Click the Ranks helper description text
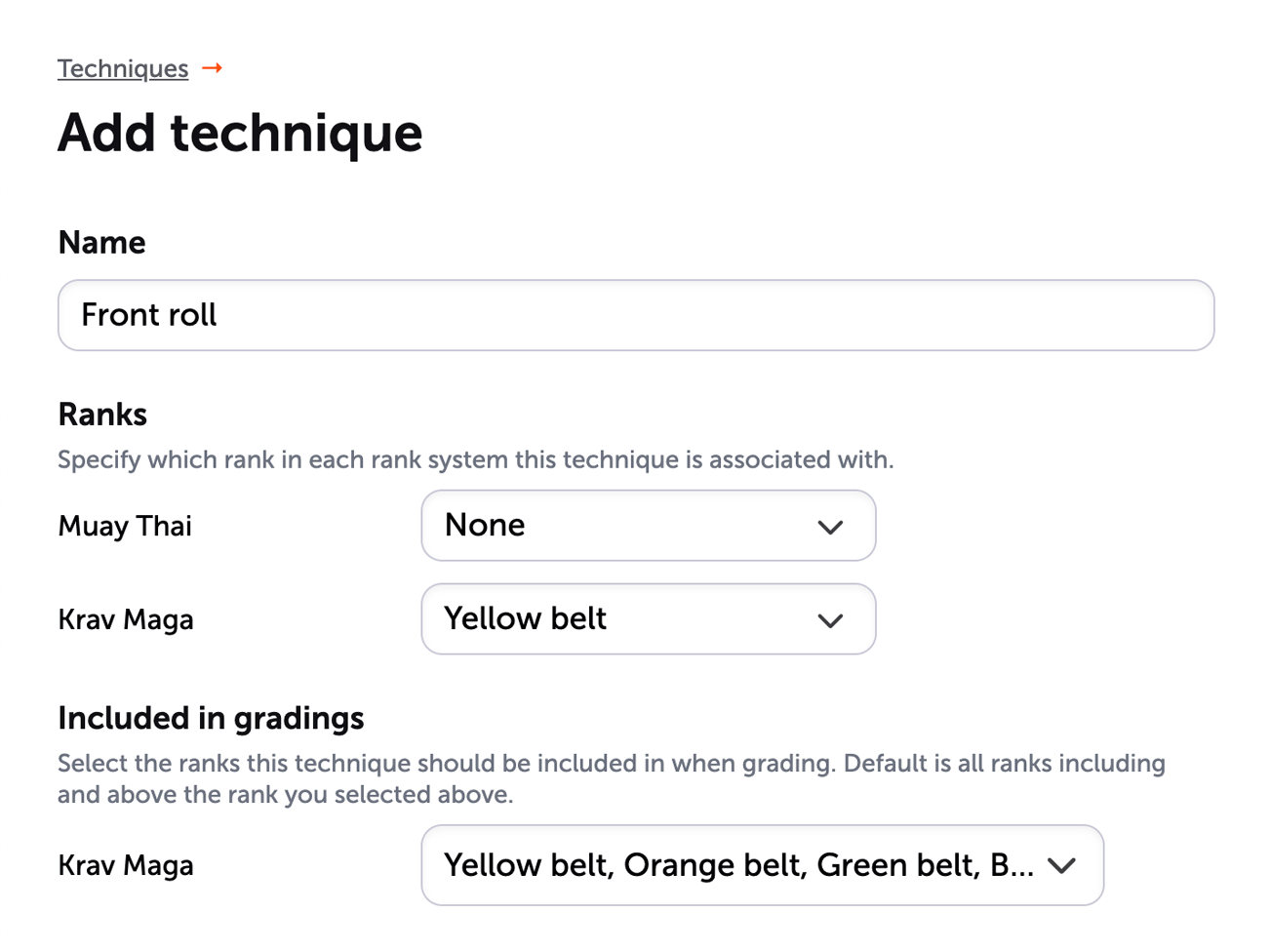Image resolution: width=1270 pixels, height=952 pixels. point(475,459)
